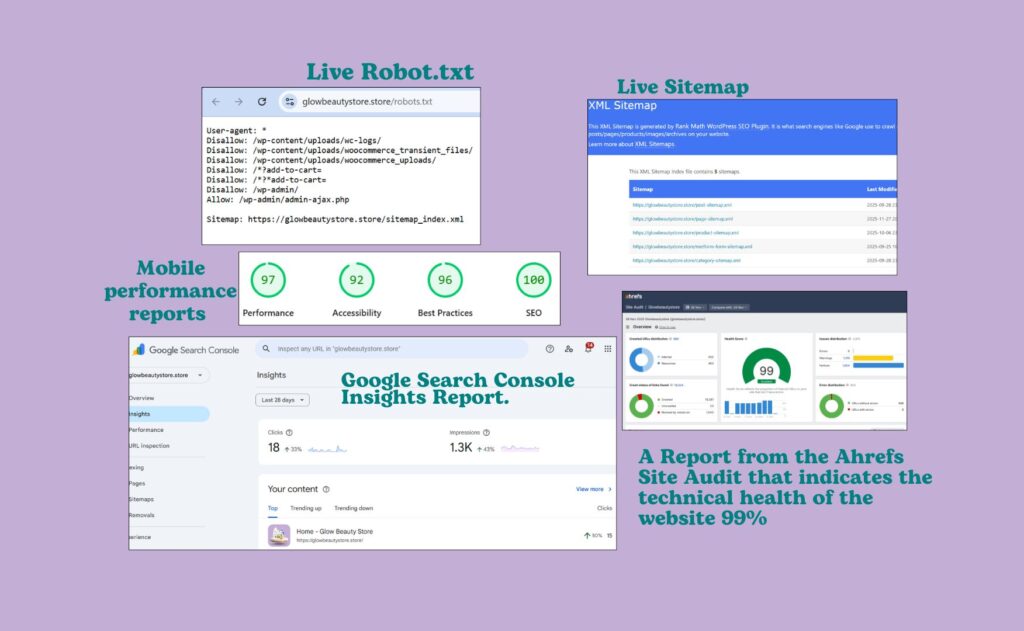Screen dimensions: 1024x631
Task: Click the Ahrefs Overview tab
Action: (x=642, y=327)
